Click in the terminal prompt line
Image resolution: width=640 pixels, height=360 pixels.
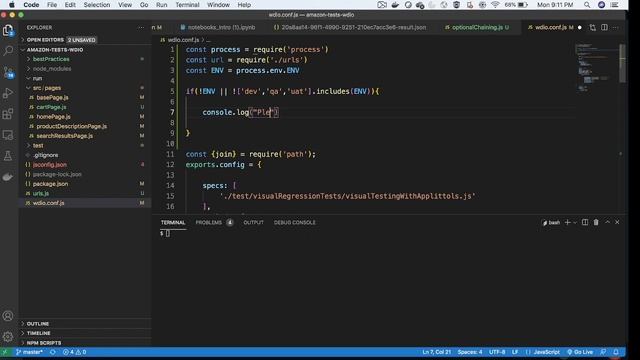pos(167,233)
